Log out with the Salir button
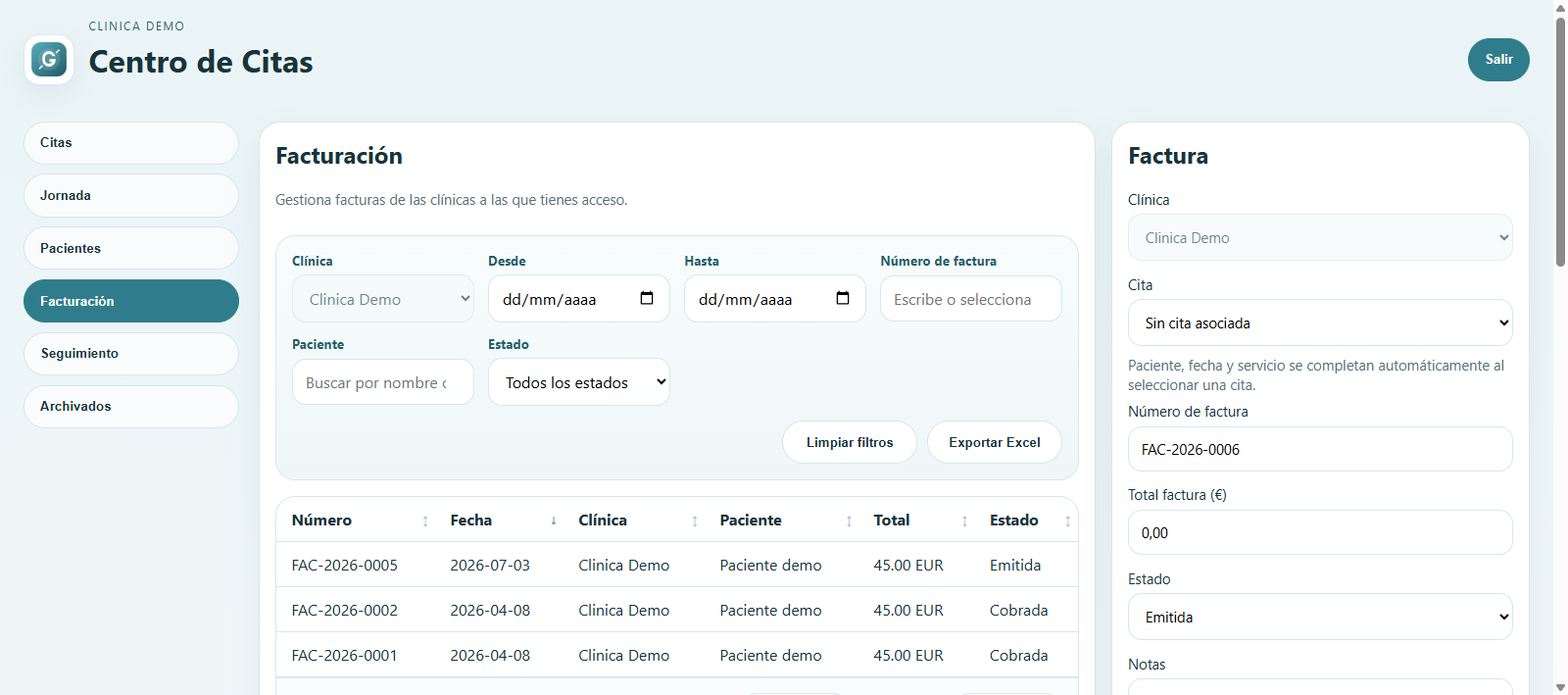The height and width of the screenshot is (695, 1568). (x=1498, y=60)
